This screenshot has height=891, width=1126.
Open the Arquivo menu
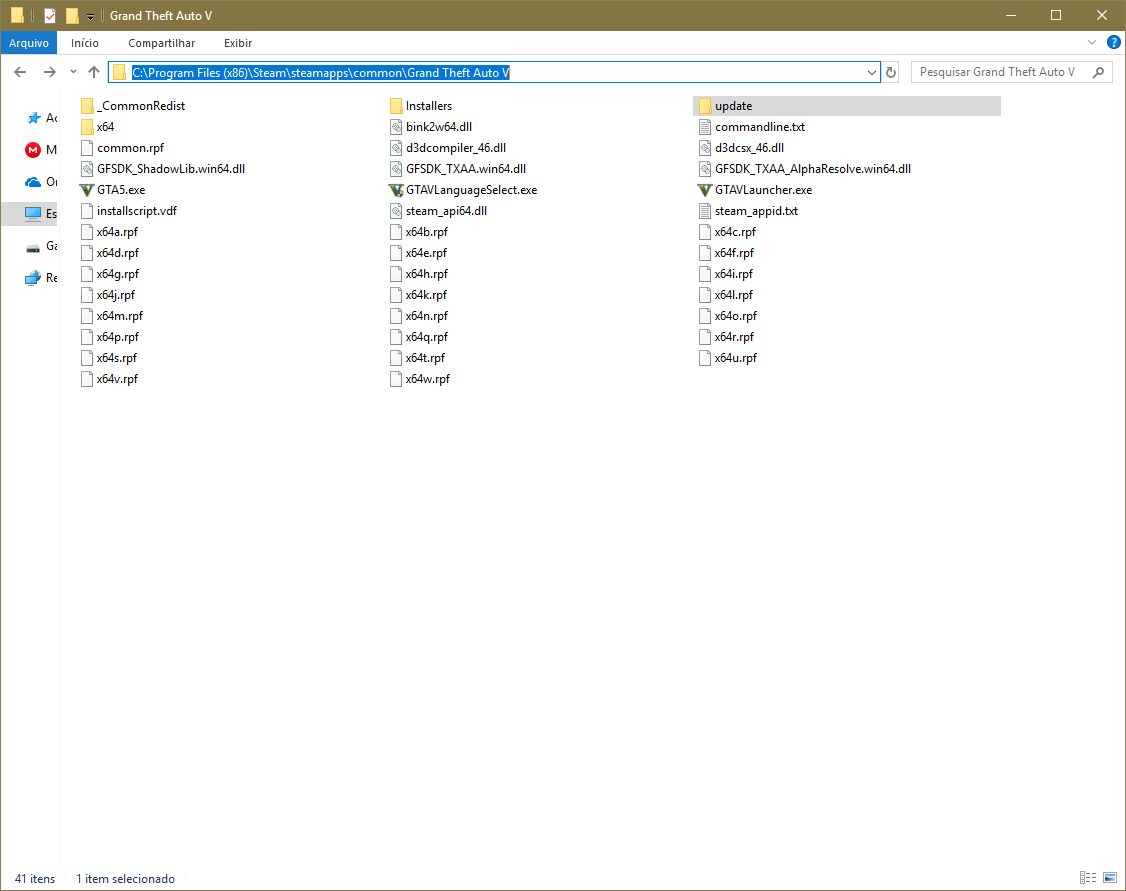[x=29, y=43]
